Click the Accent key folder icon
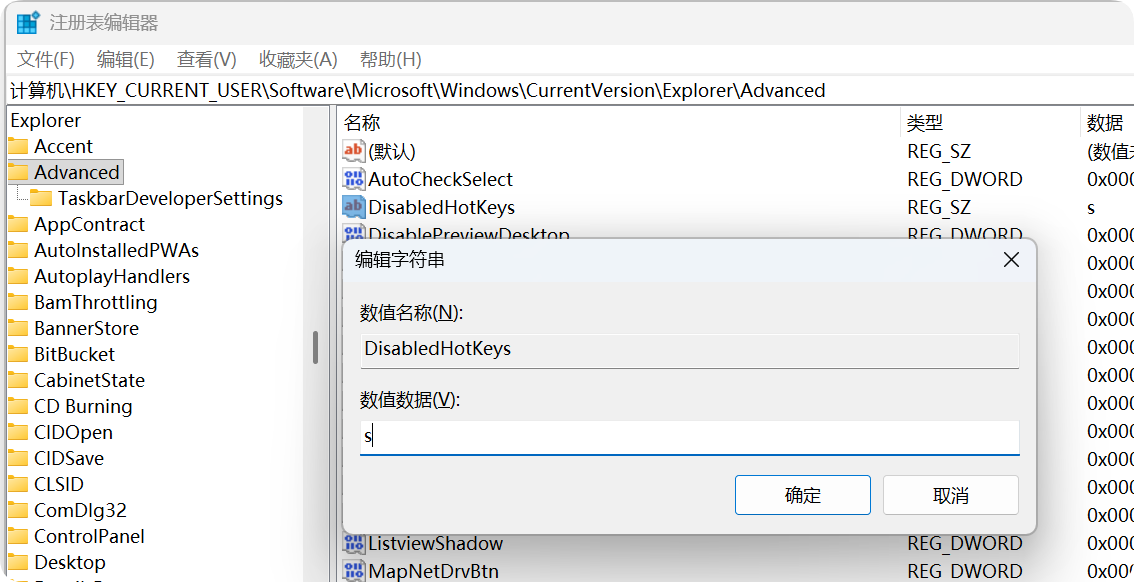This screenshot has height=582, width=1134. pos(18,147)
